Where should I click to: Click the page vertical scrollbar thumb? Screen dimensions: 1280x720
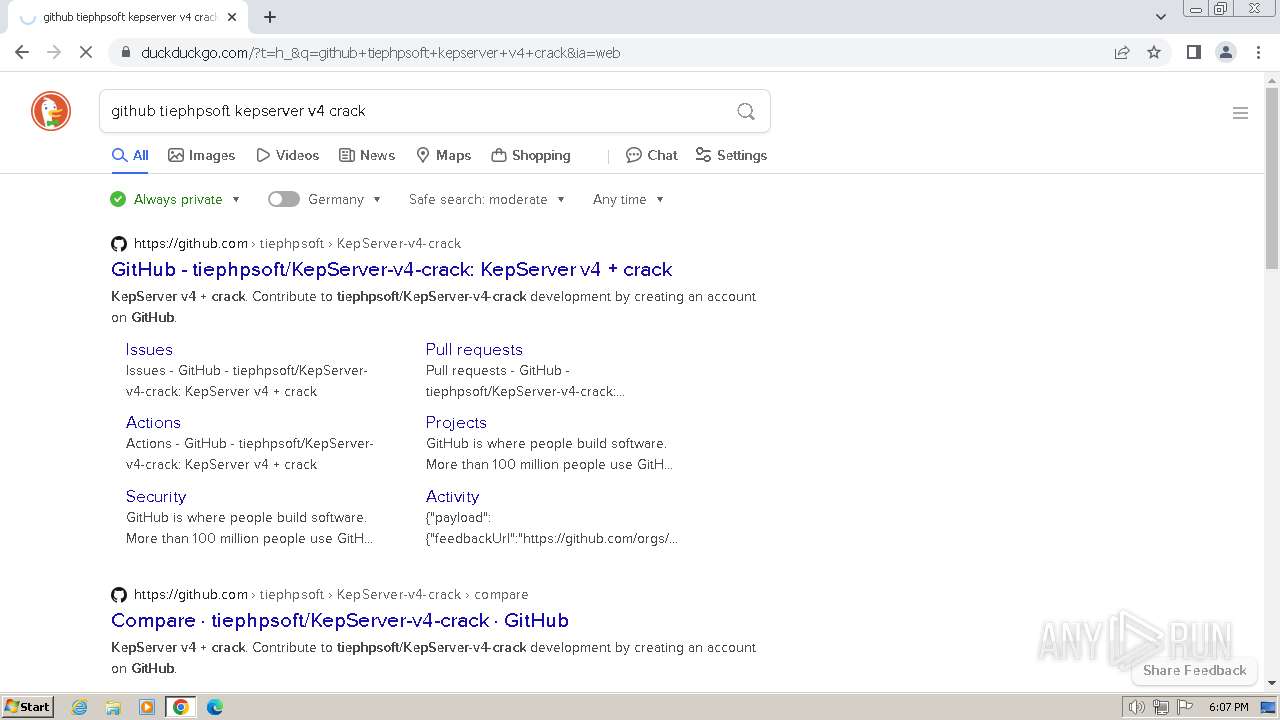pyautogui.click(x=1272, y=178)
